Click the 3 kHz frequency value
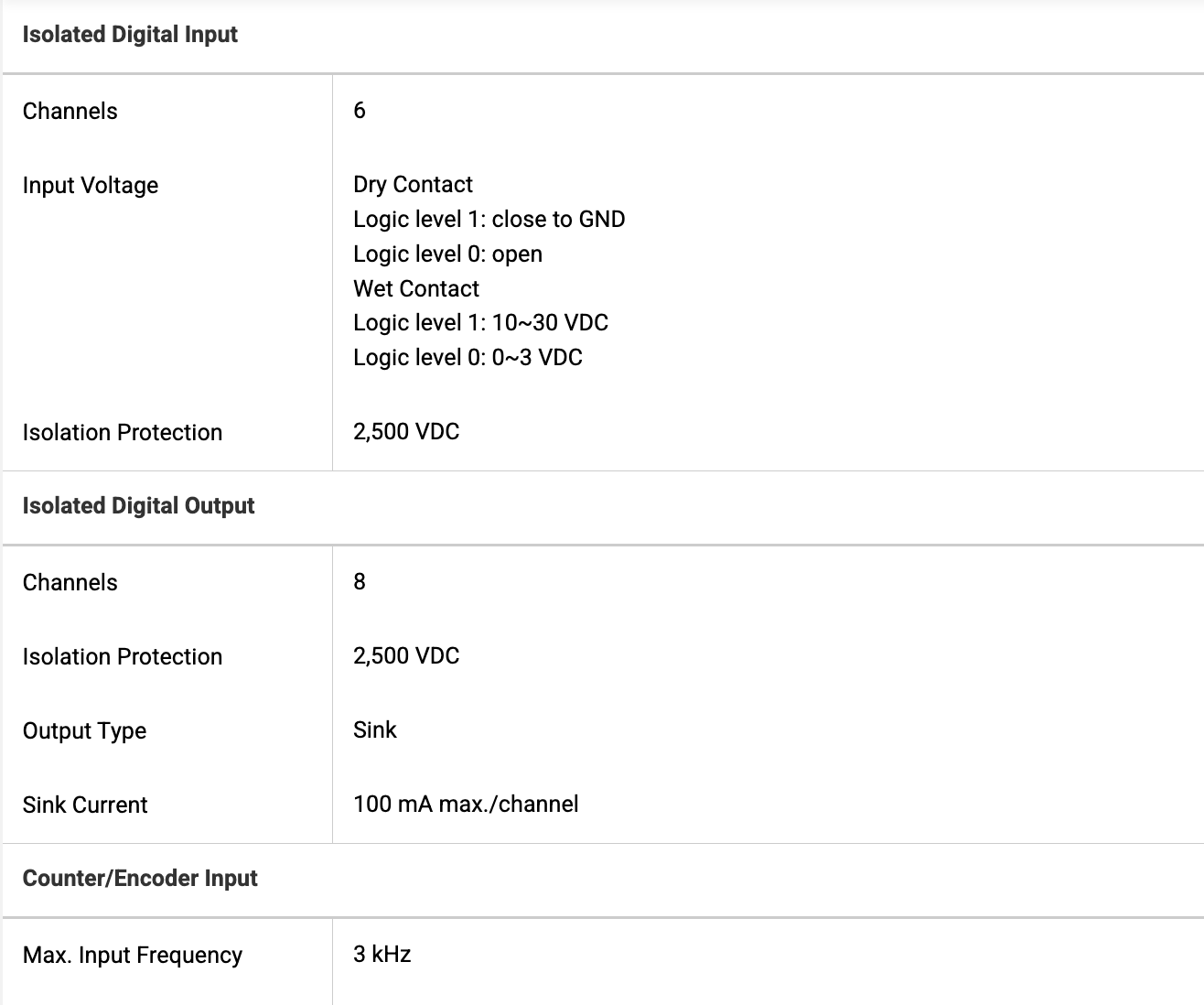This screenshot has width=1204, height=1005. click(x=382, y=955)
